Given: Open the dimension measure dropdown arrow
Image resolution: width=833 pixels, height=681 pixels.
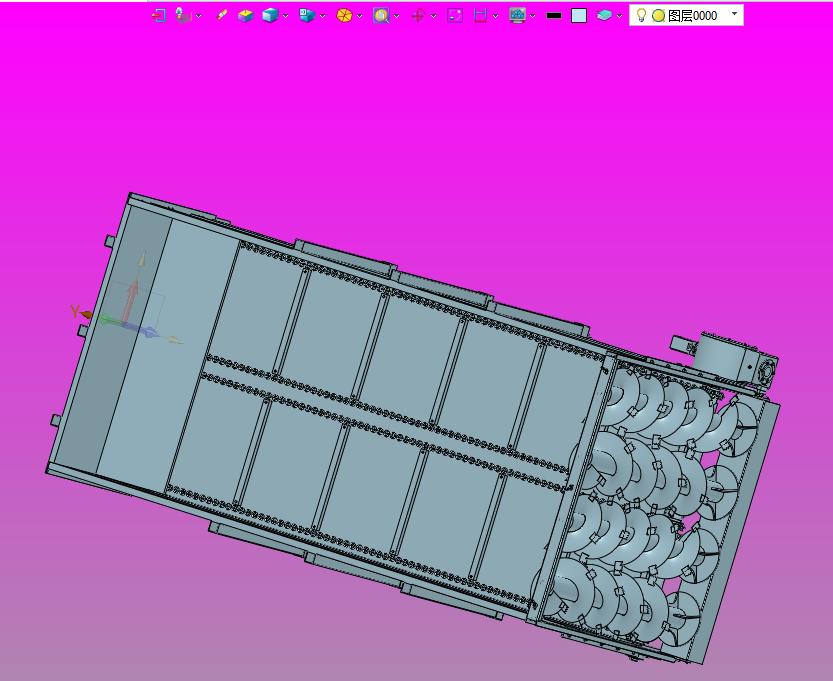Looking at the screenshot, I should click(x=495, y=16).
